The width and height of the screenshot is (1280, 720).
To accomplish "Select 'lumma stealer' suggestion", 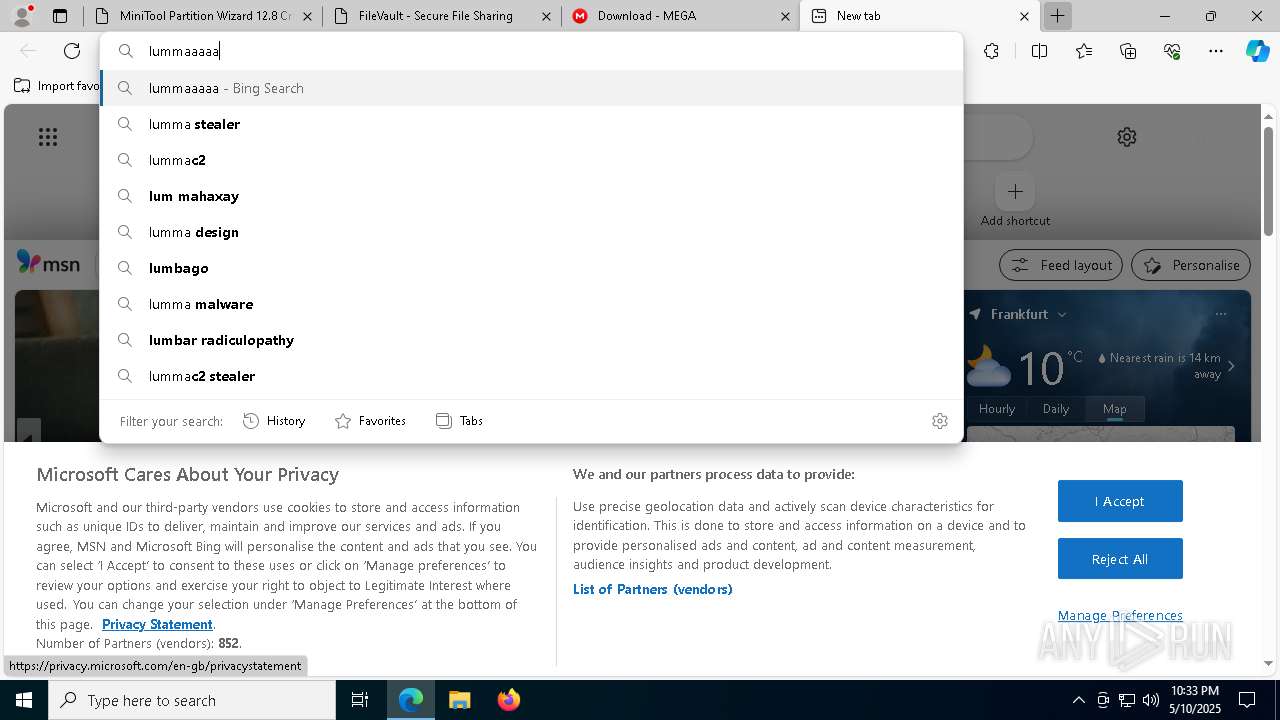I will pos(531,124).
